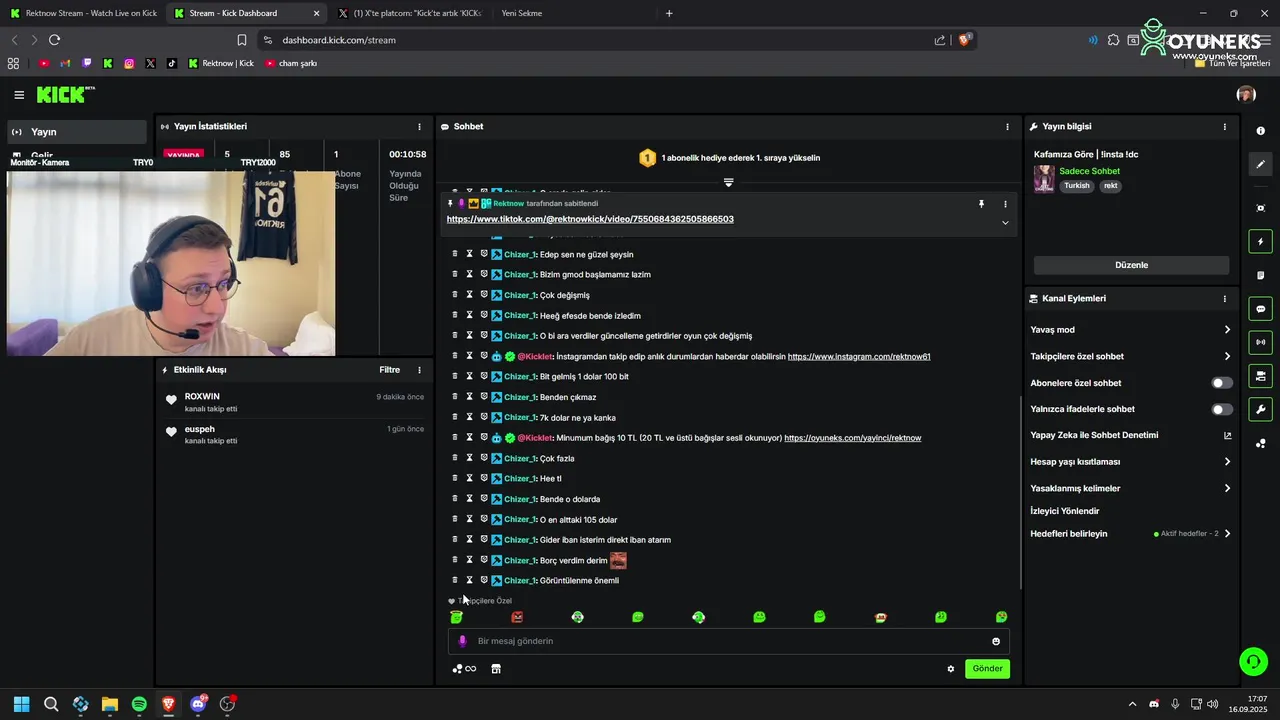Open the YouTube bookmark icon
Screen dimensions: 1280x720
coord(44,63)
